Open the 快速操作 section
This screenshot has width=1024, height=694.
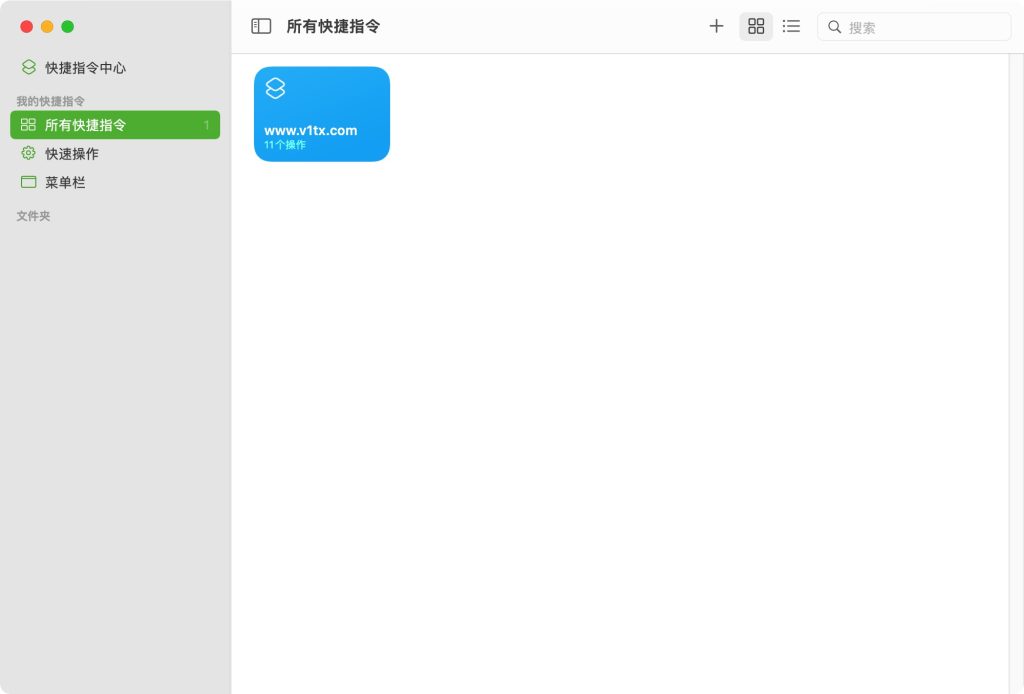click(72, 154)
